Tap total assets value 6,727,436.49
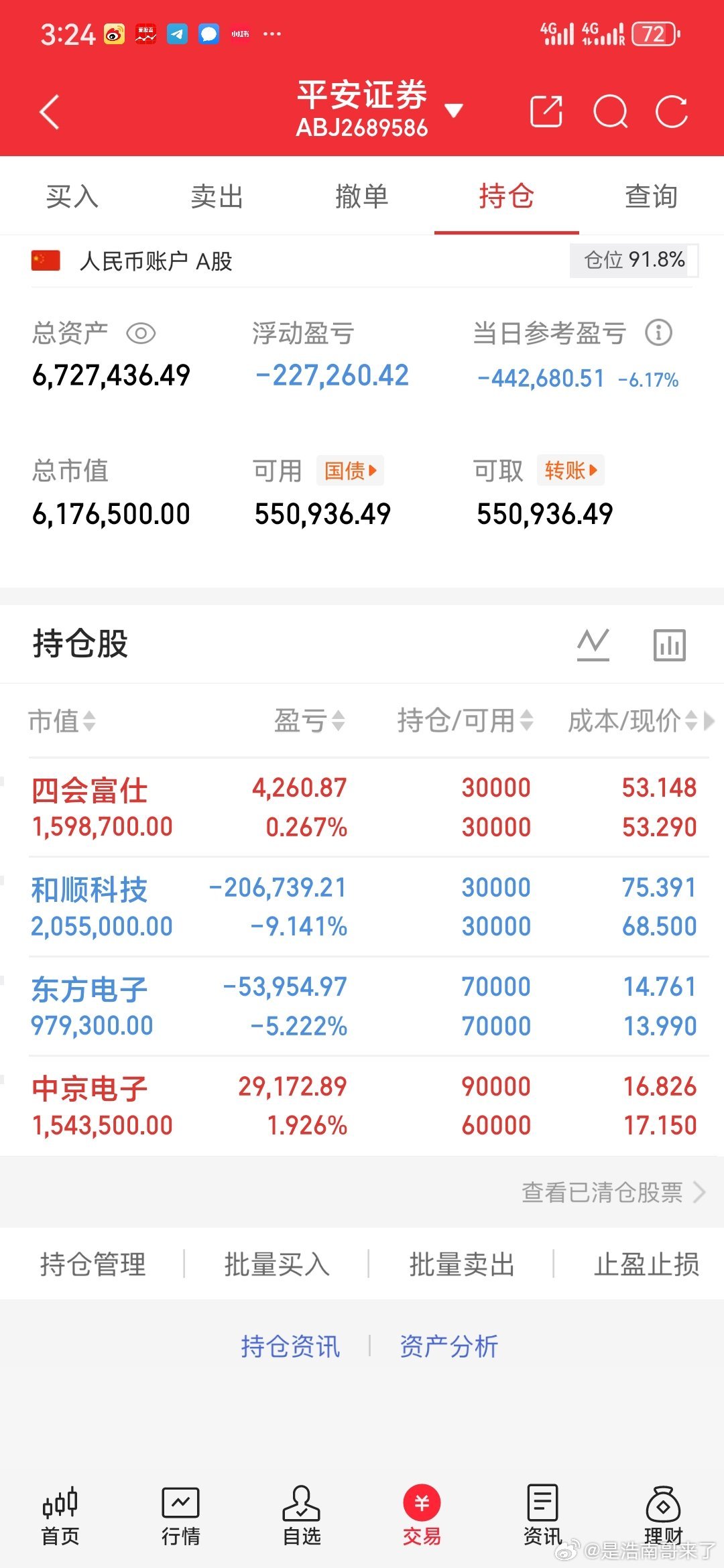The width and height of the screenshot is (724, 1568). pos(111,375)
